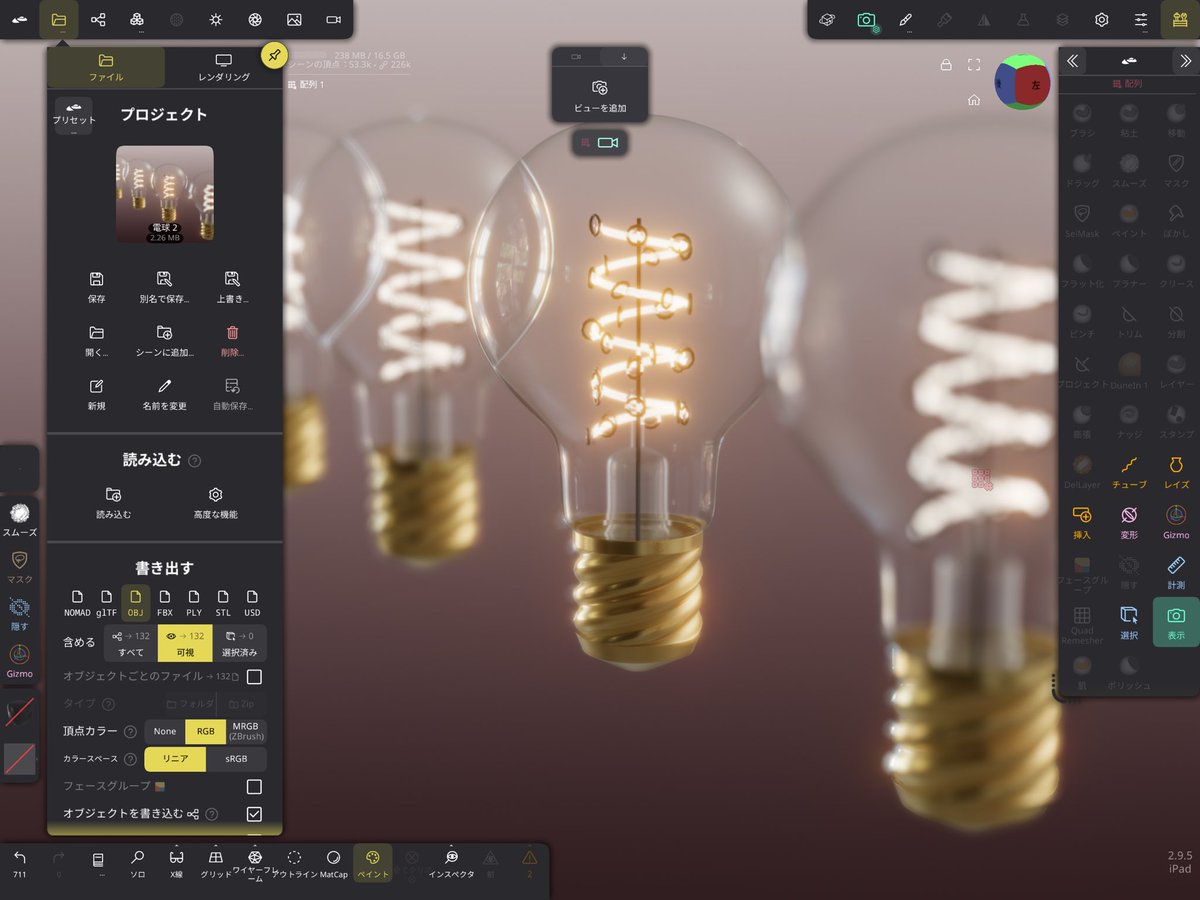Select the 選択 (Select) tool

coord(1129,622)
